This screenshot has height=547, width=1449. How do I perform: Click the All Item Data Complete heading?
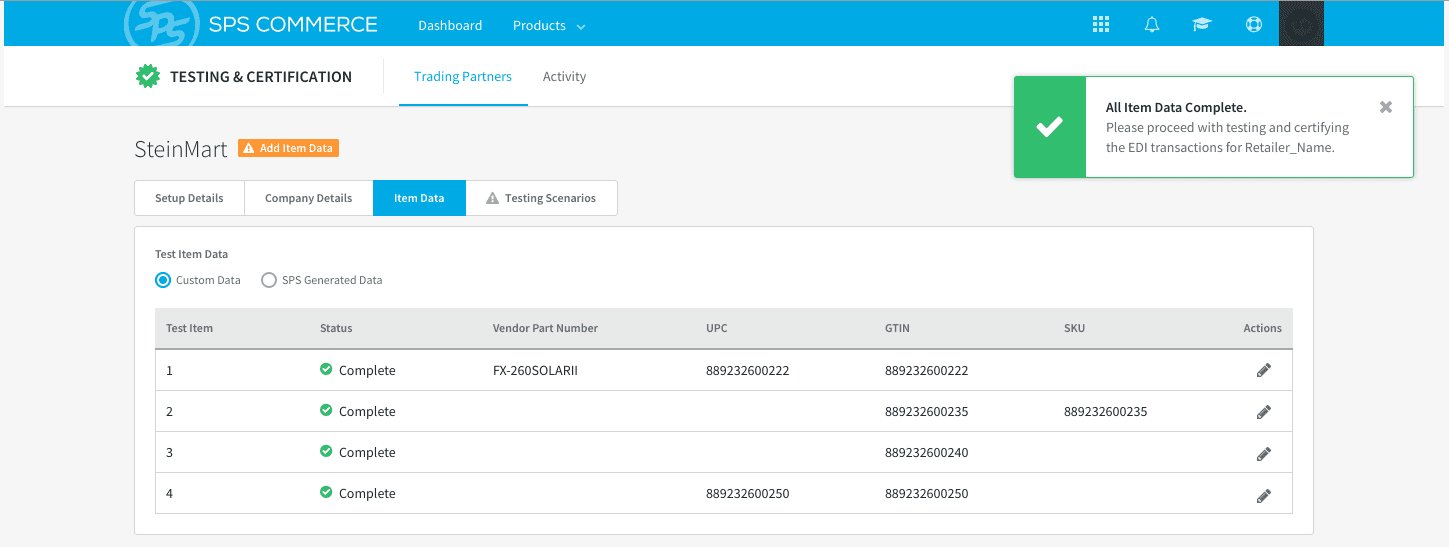(x=1176, y=107)
